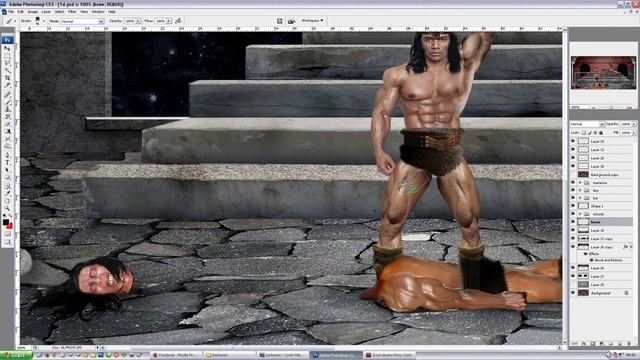This screenshot has width=640, height=360.
Task: Hide the schody layer group
Action: coord(573,213)
